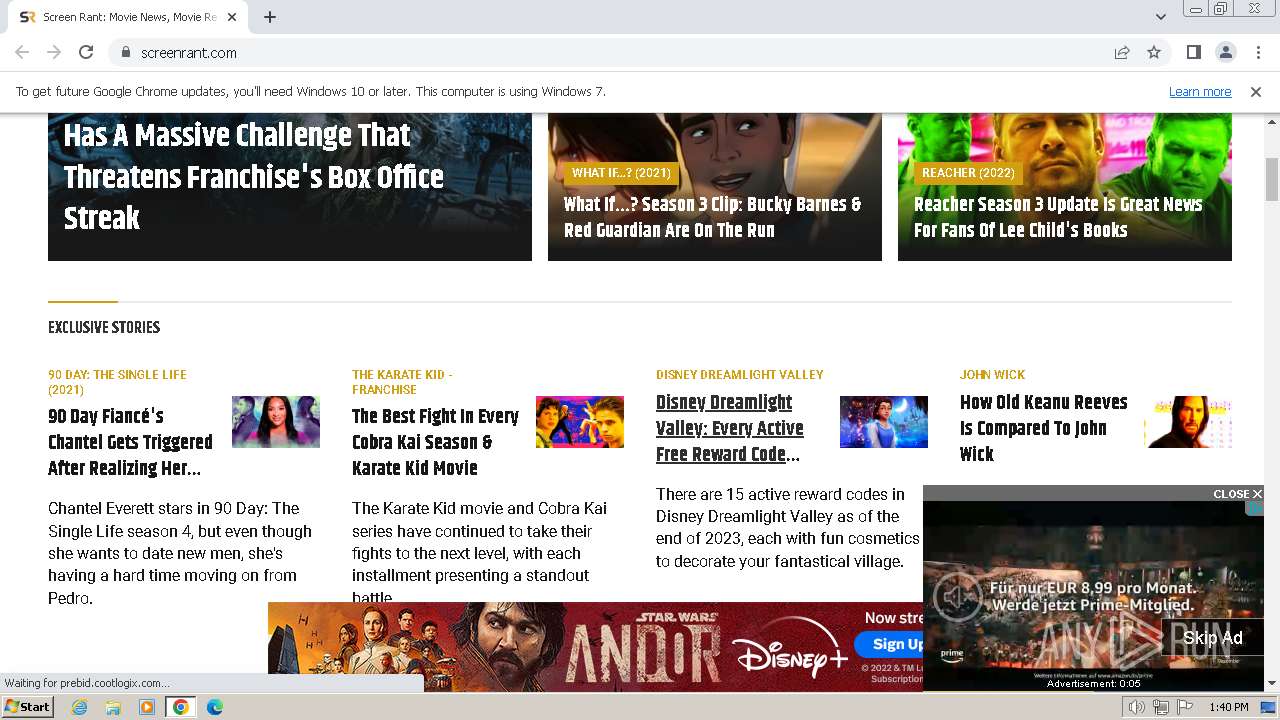
Task: Click the Andor Disney+ banner advertisement
Action: 596,647
